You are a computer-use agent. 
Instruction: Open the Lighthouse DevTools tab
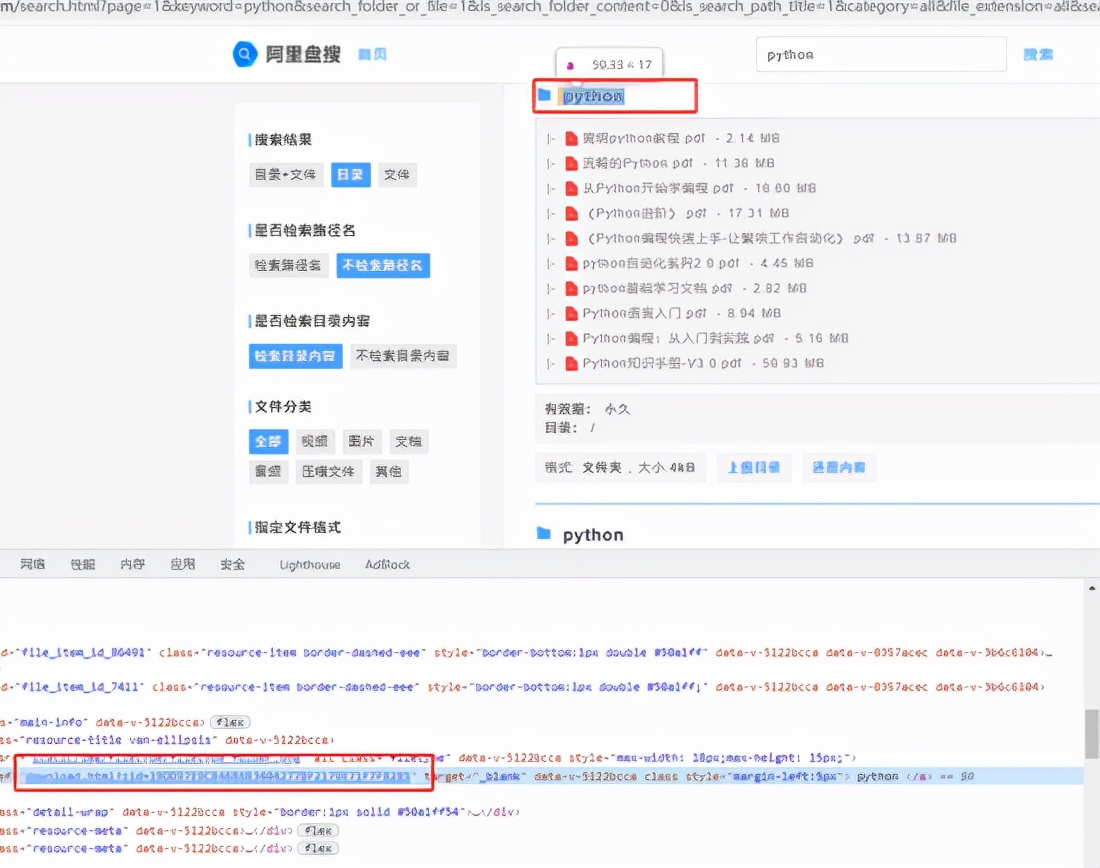point(310,564)
